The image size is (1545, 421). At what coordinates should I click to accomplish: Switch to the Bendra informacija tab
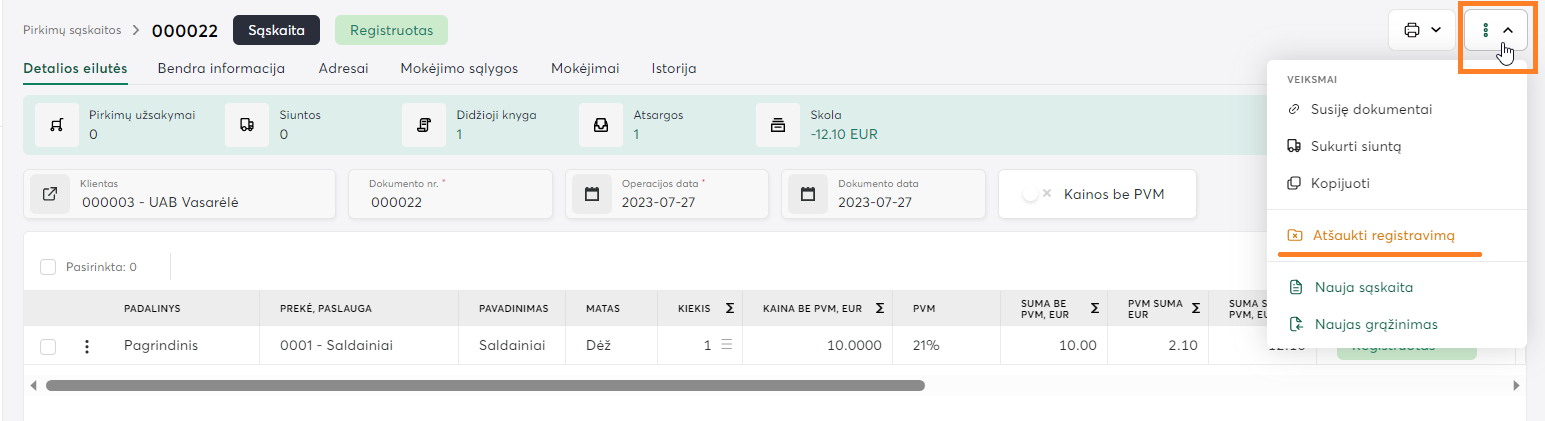coord(221,69)
